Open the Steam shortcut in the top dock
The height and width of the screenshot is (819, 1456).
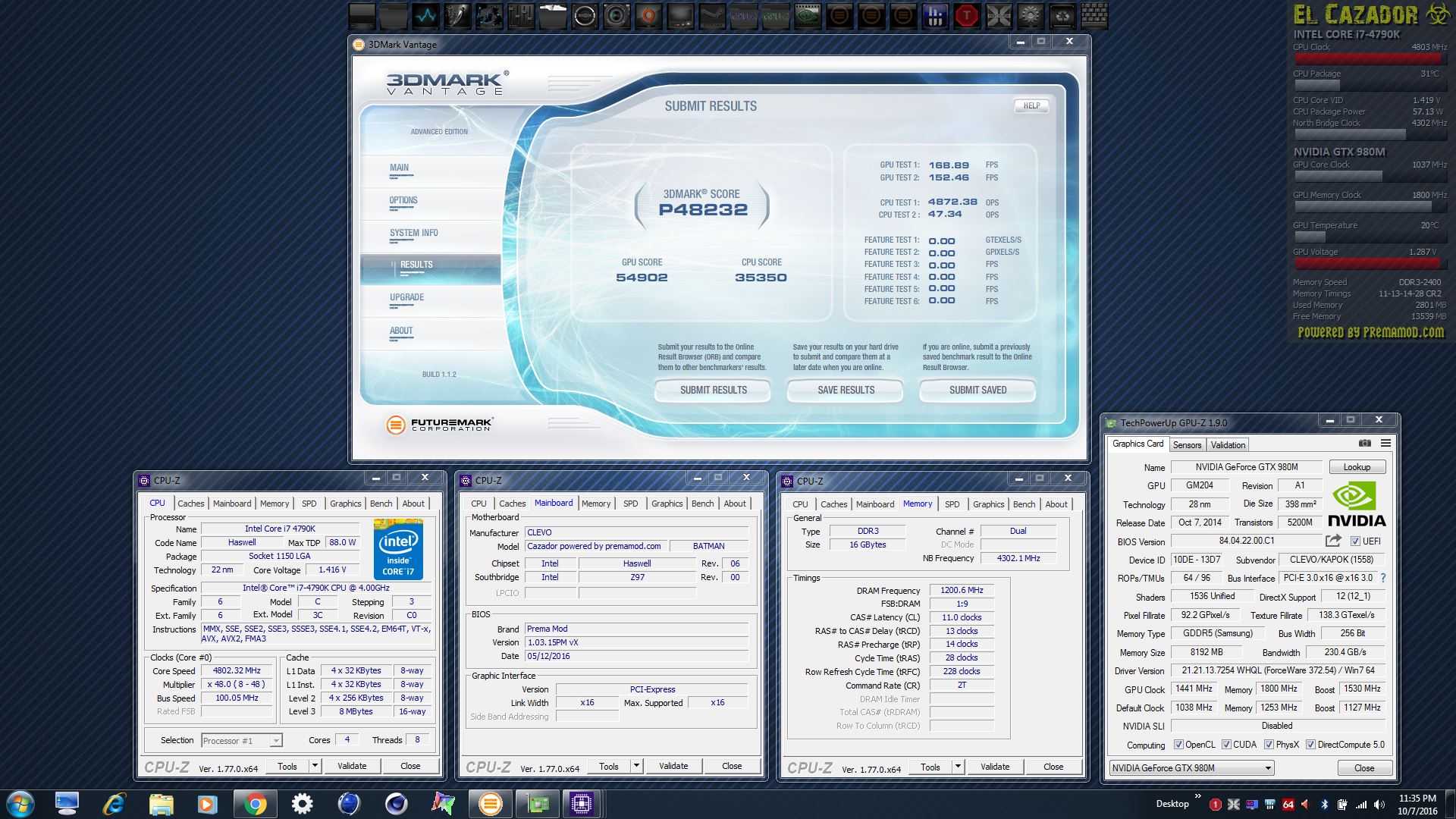click(x=712, y=15)
